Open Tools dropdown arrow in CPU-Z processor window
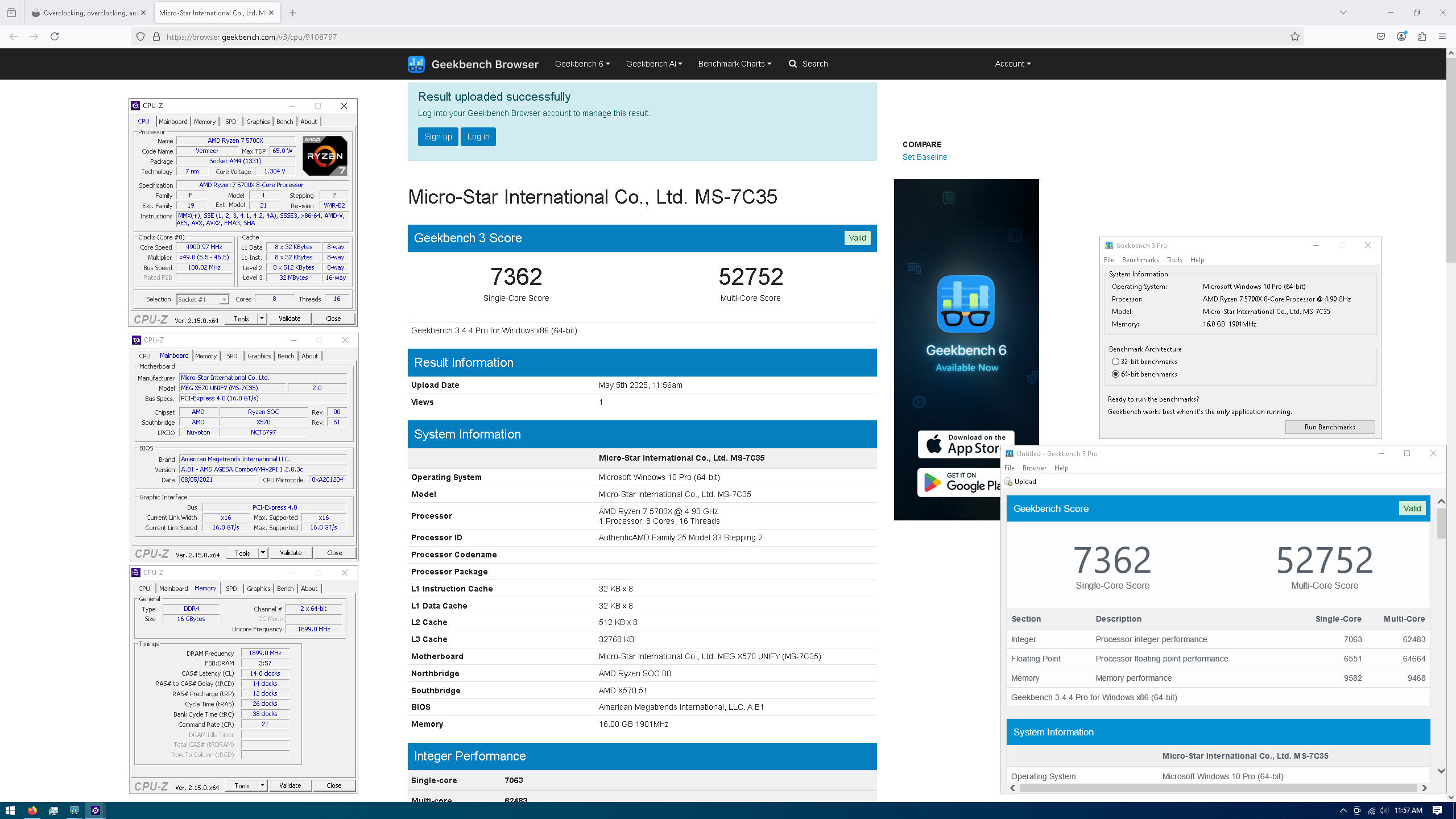 point(262,318)
